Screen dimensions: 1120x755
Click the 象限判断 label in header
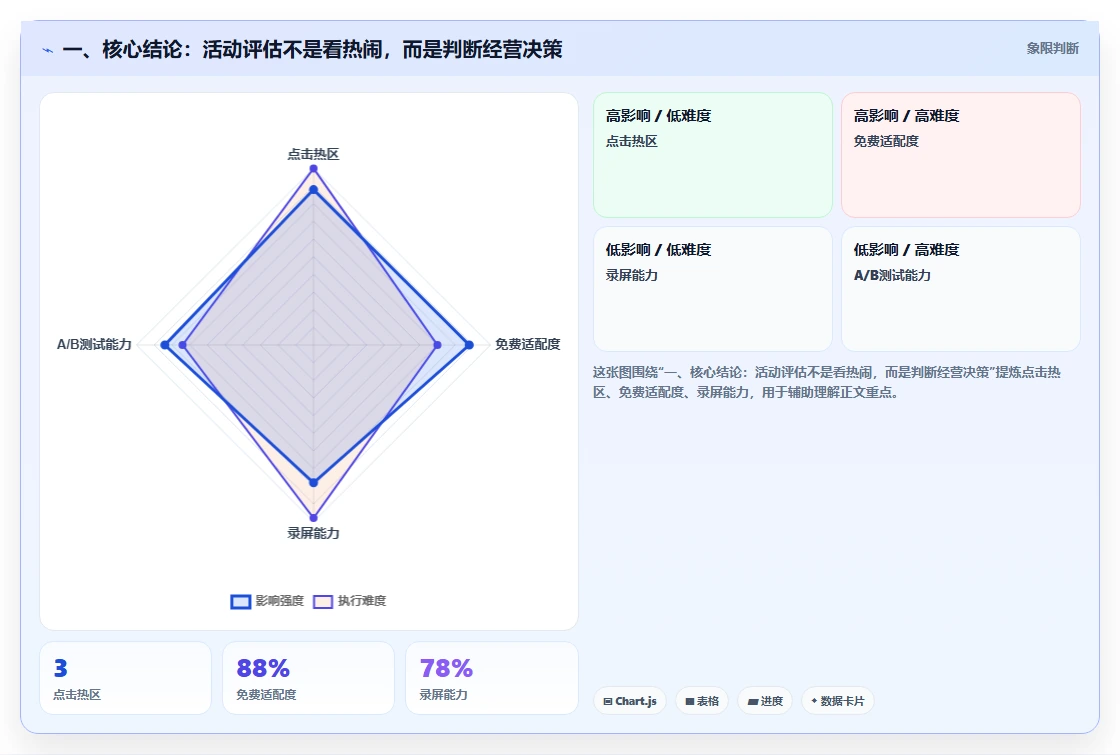pyautogui.click(x=1053, y=49)
